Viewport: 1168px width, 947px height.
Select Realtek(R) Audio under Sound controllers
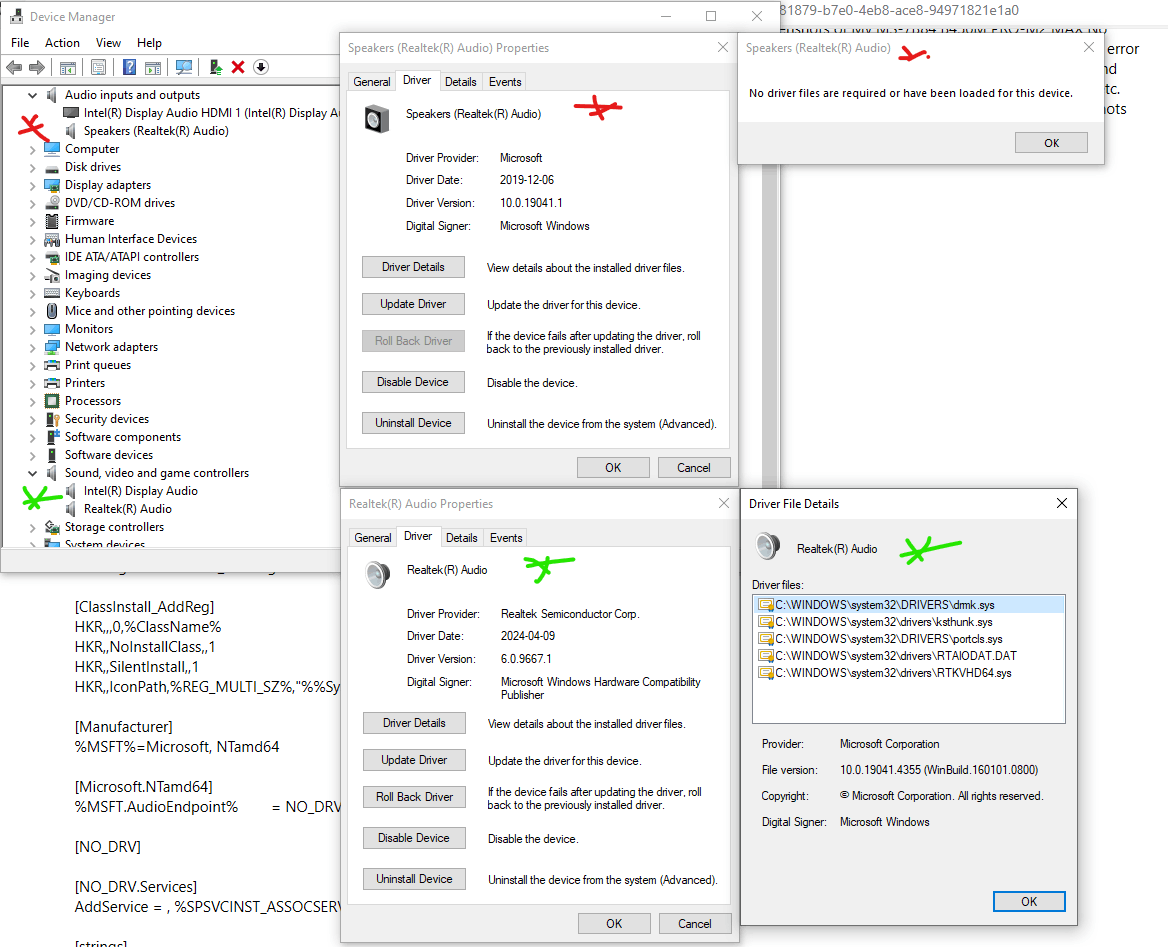pyautogui.click(x=127, y=509)
